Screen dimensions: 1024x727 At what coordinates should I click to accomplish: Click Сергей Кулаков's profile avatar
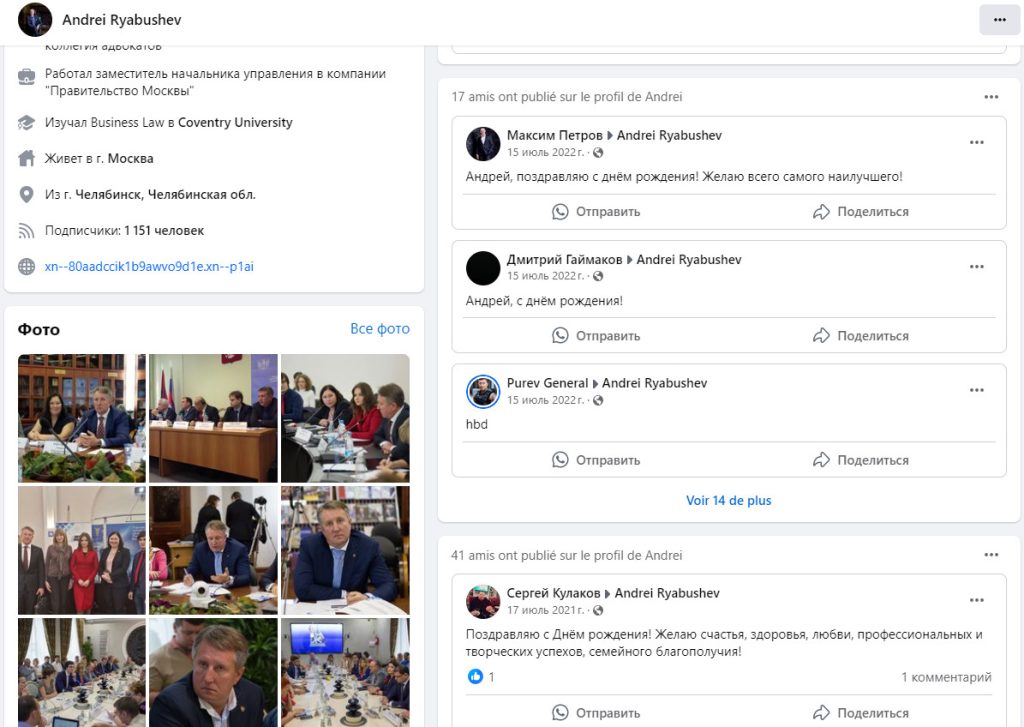point(483,601)
